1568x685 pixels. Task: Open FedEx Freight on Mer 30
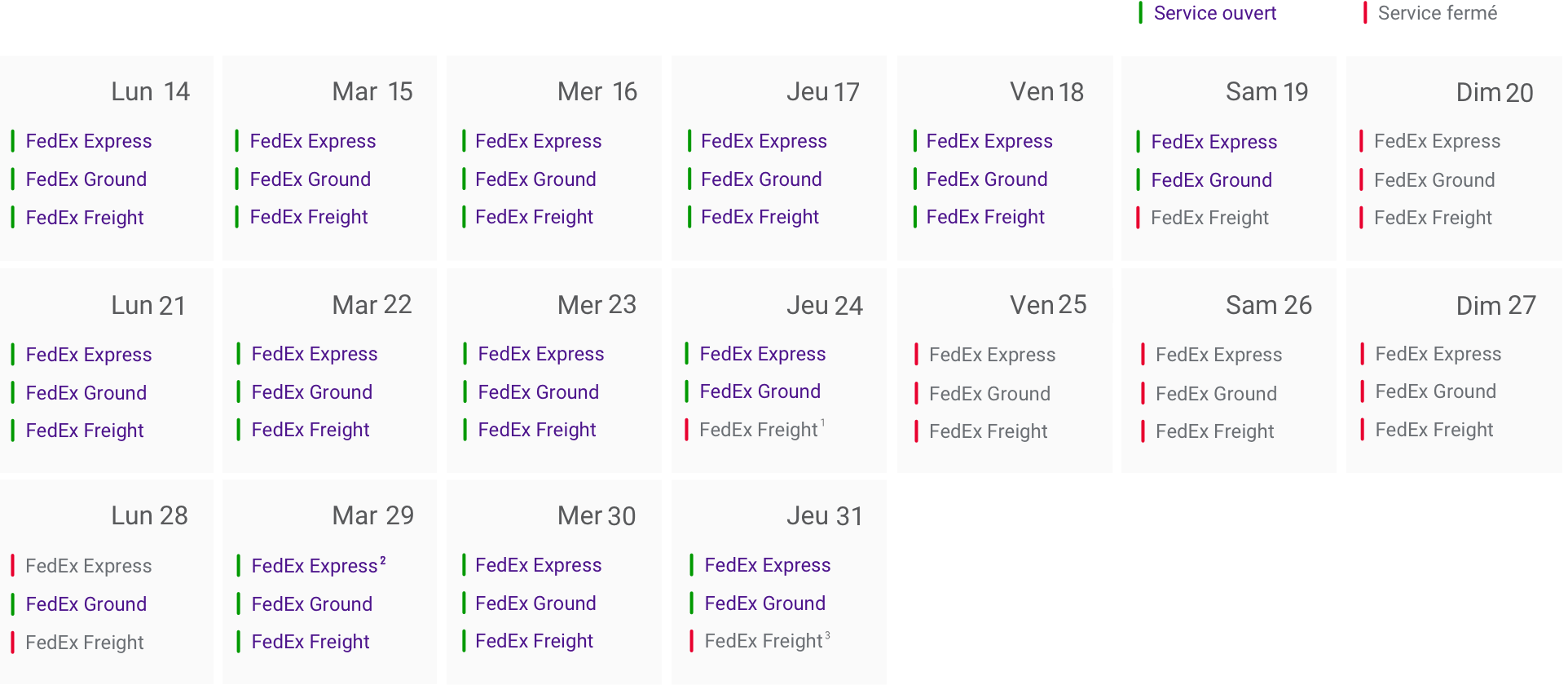click(535, 641)
